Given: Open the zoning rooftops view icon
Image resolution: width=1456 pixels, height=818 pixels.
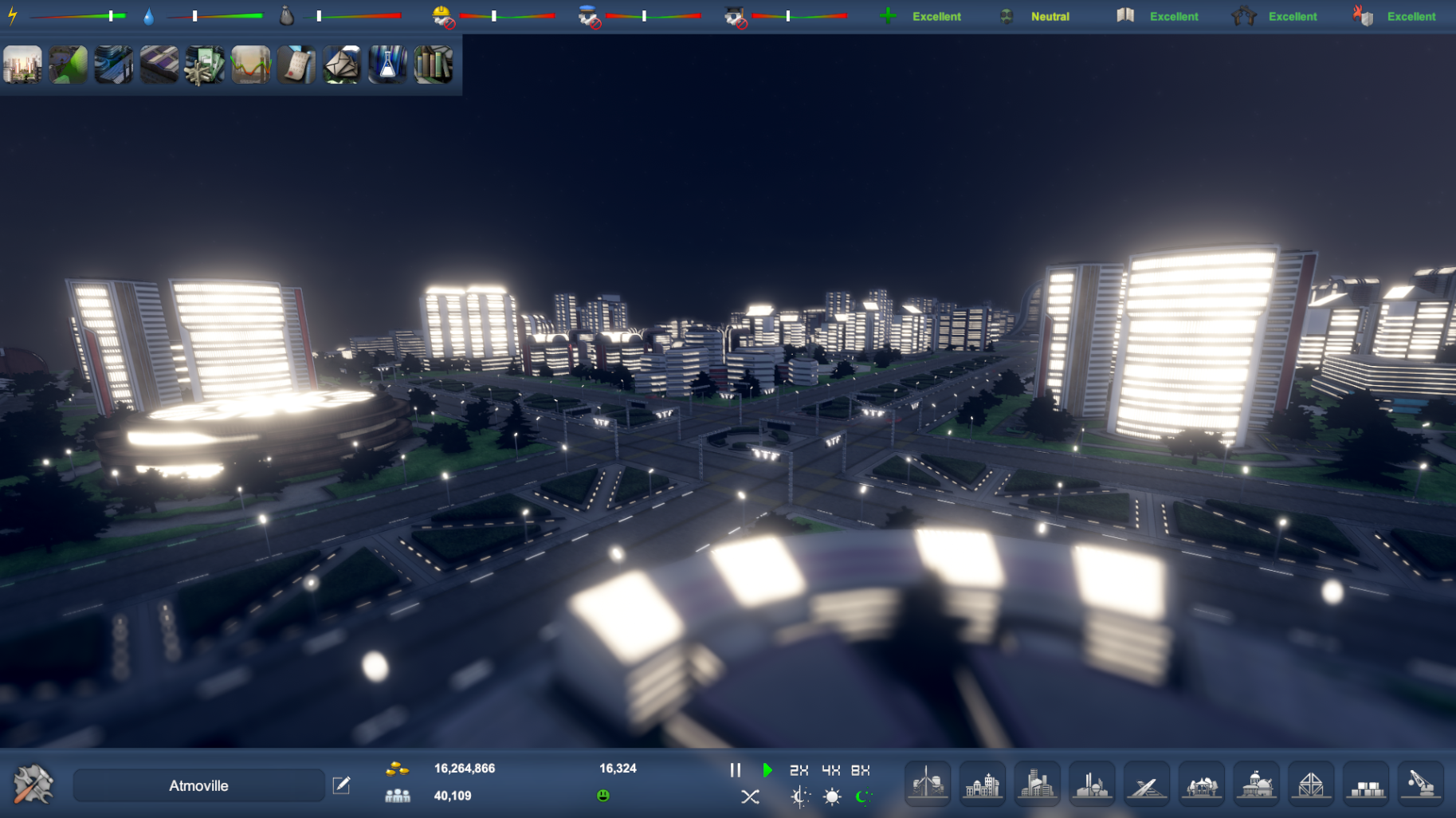Looking at the screenshot, I should click(159, 65).
